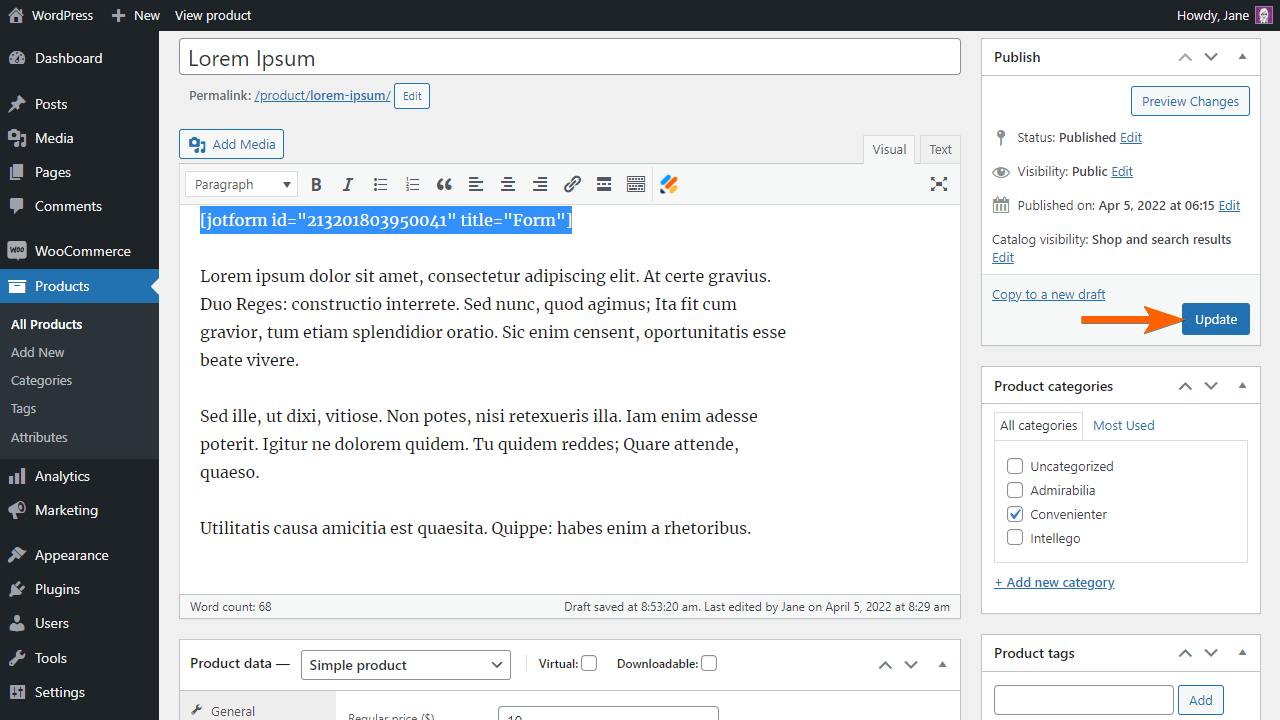This screenshot has width=1280, height=720.
Task: Click the Copy to a new draft link
Action: point(1048,293)
